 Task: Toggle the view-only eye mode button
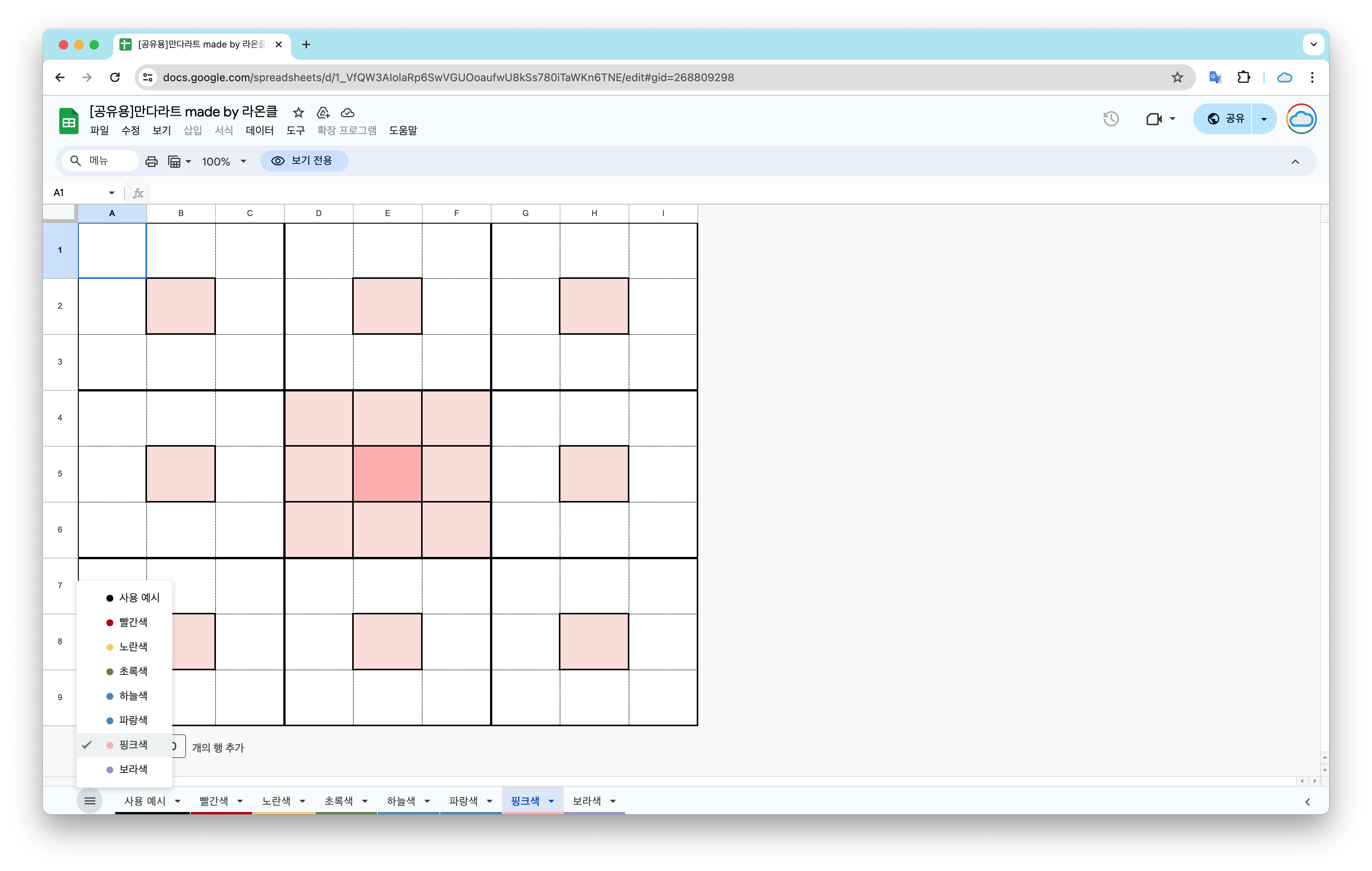coord(304,161)
